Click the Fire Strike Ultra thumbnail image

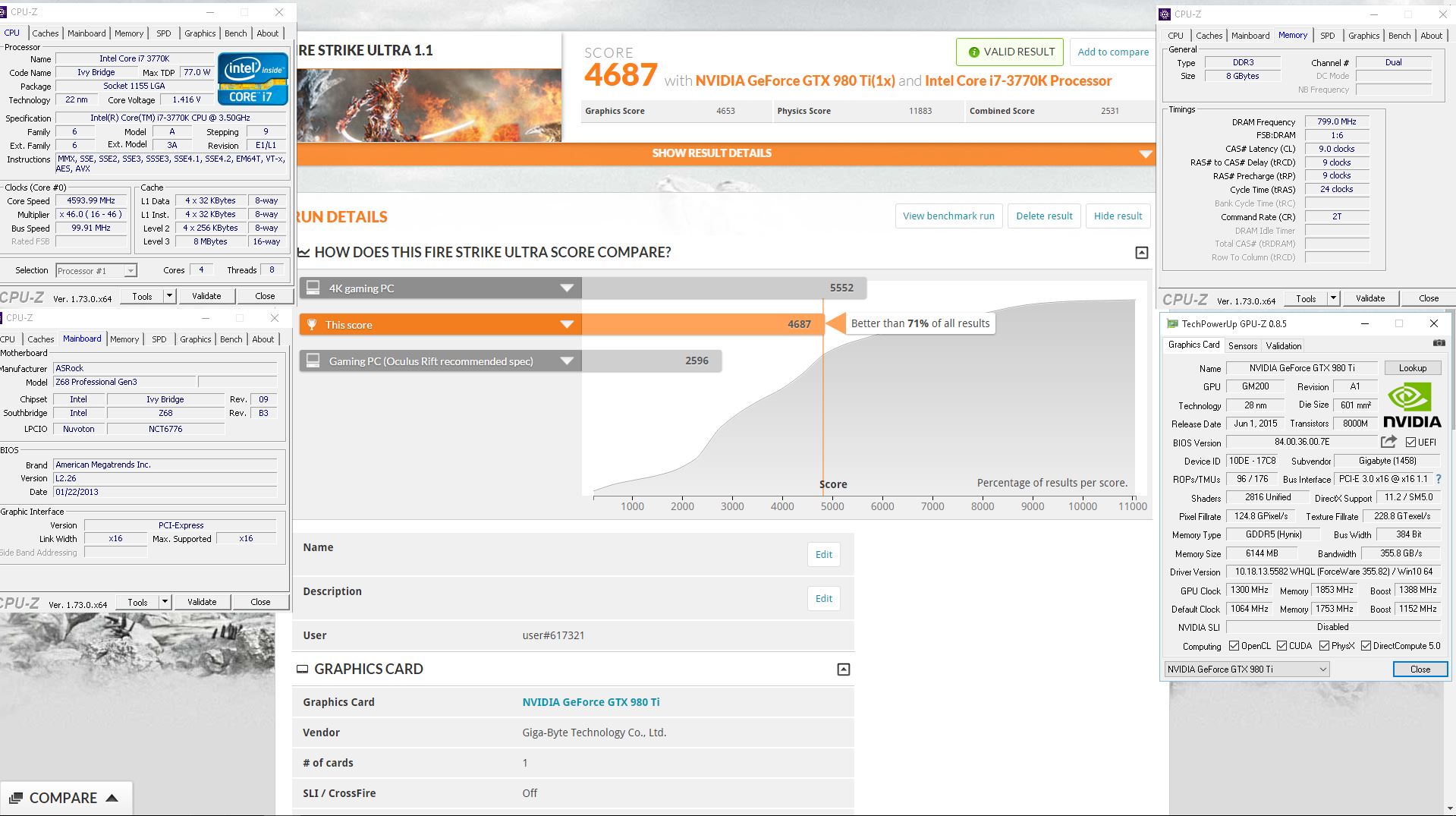(x=429, y=106)
